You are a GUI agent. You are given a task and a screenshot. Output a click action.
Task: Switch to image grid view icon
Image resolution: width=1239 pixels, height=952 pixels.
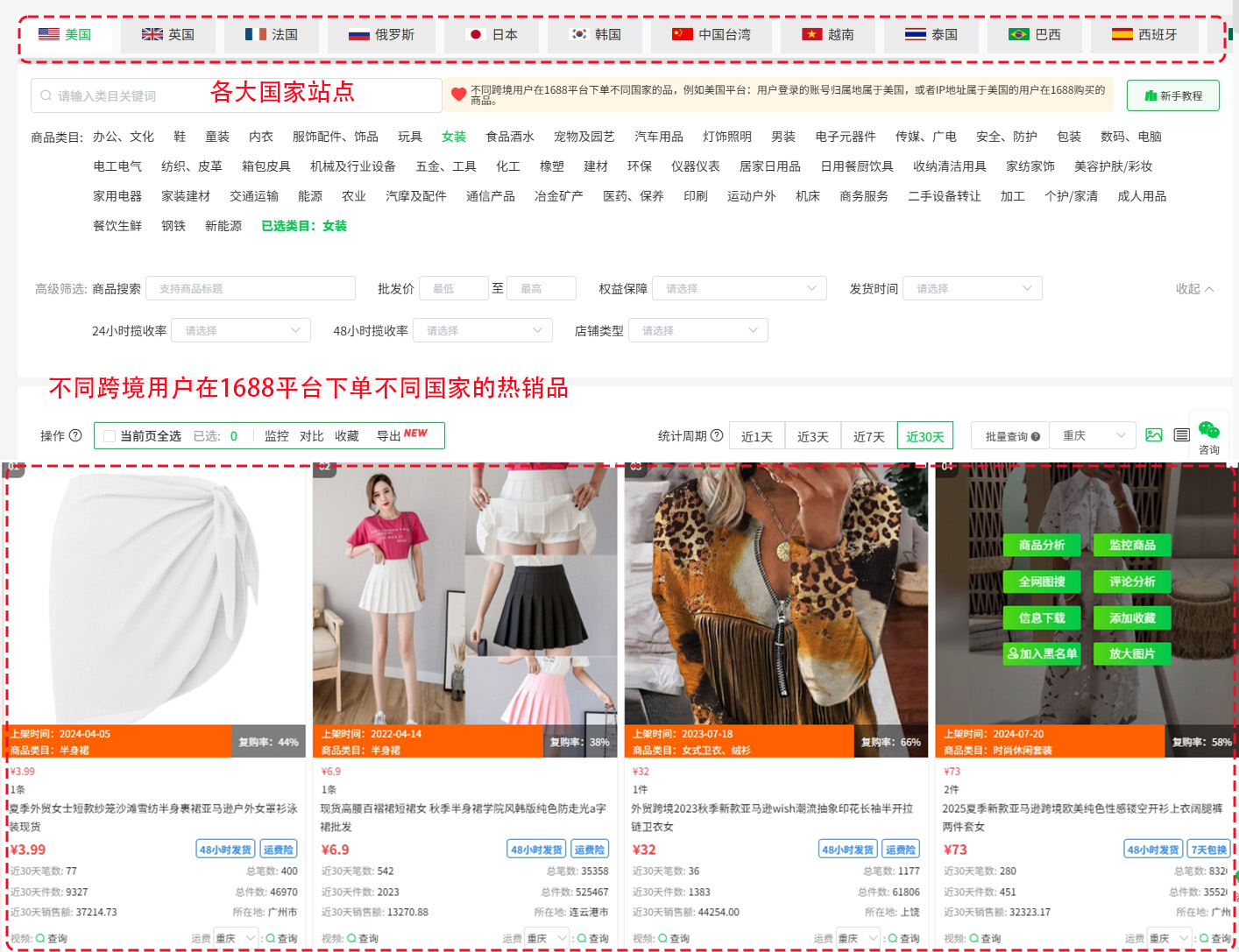1154,435
